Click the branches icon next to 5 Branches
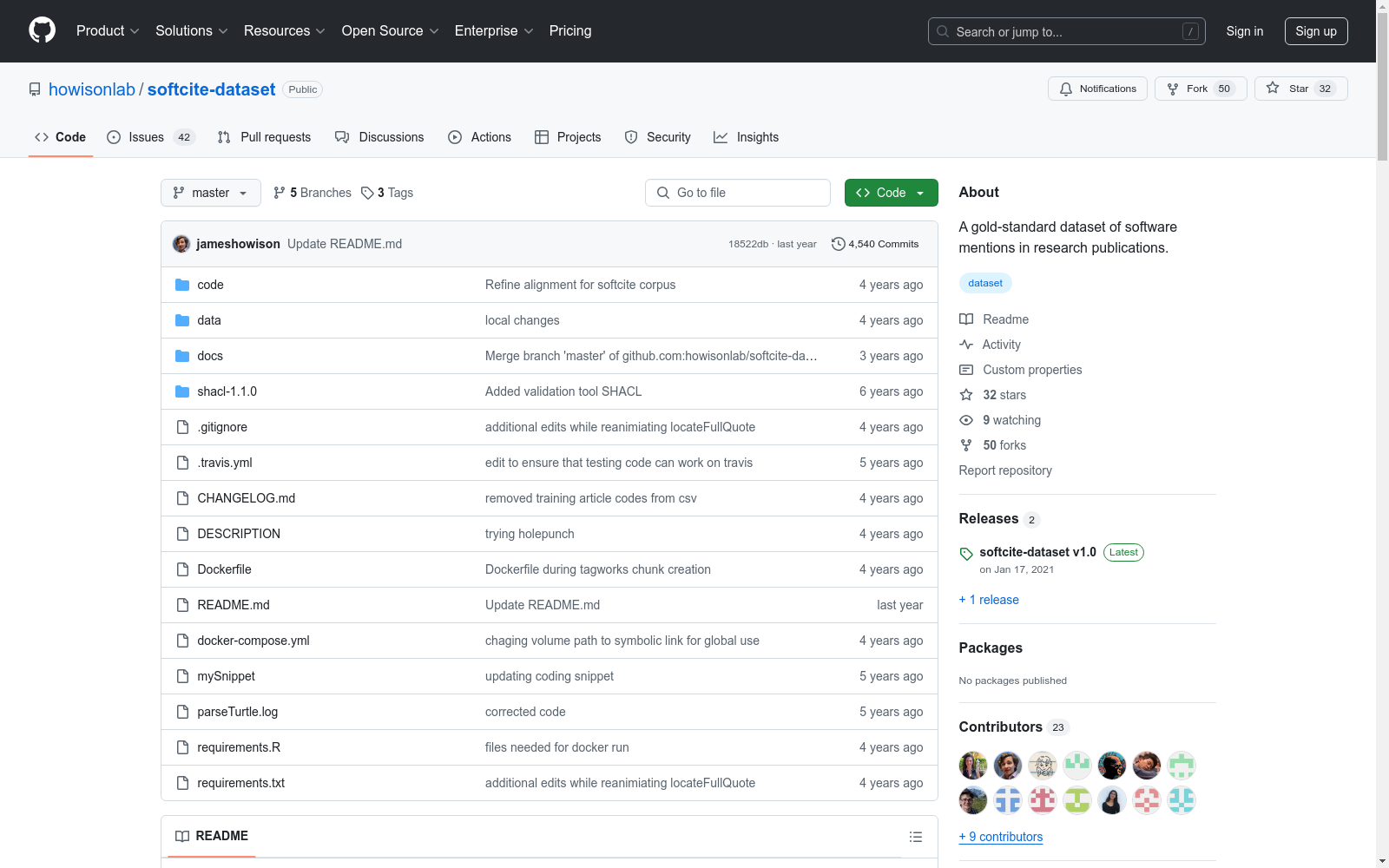1389x868 pixels. [280, 193]
